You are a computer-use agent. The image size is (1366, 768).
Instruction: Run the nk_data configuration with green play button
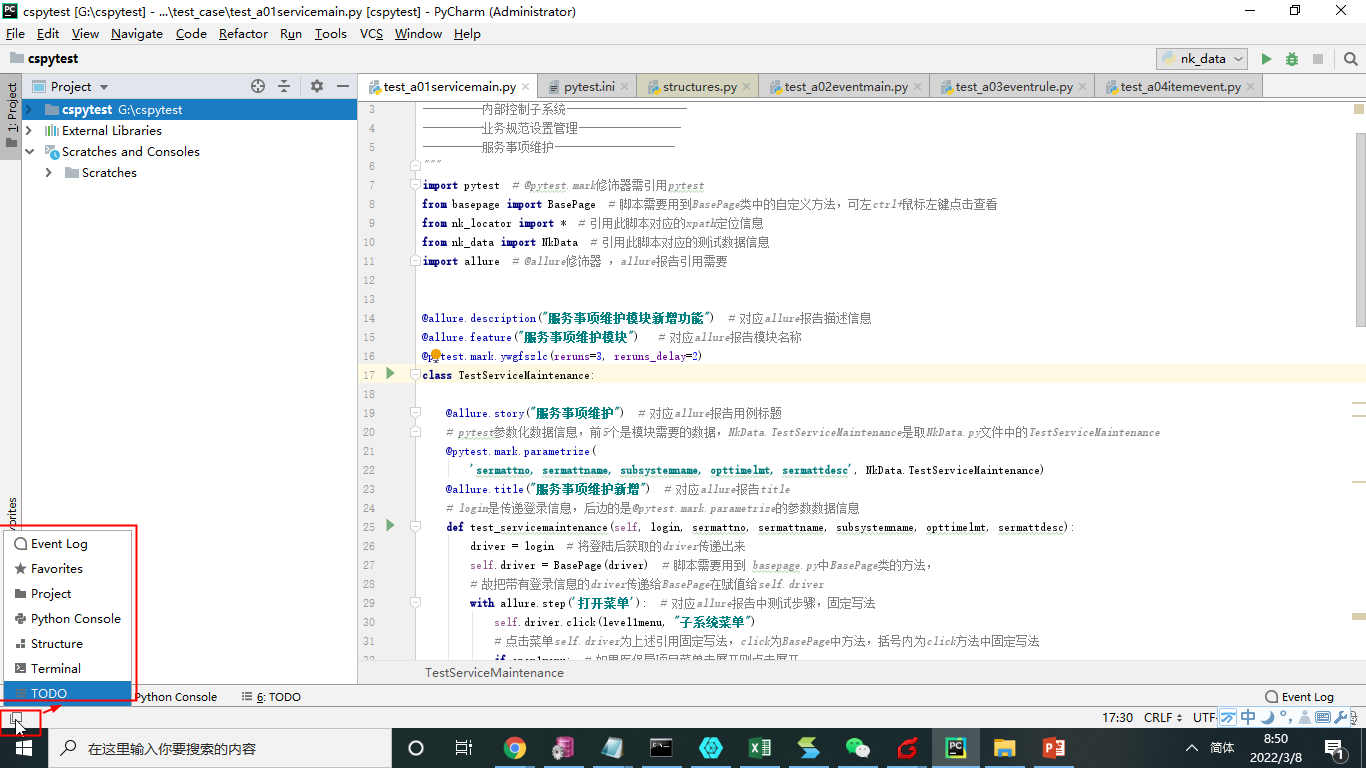1266,59
